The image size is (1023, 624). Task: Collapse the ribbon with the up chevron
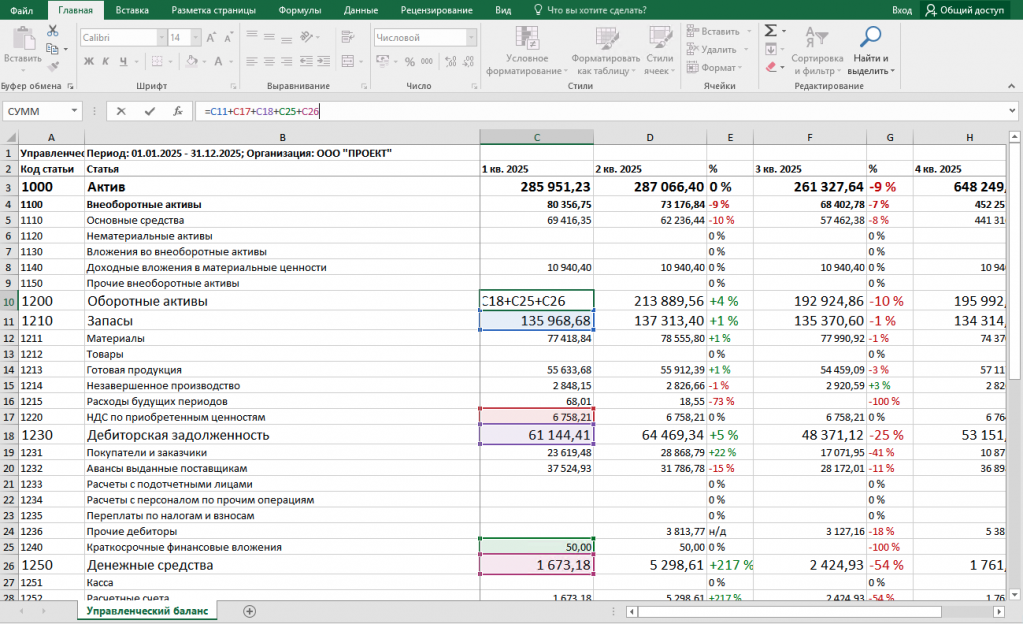coord(1011,86)
